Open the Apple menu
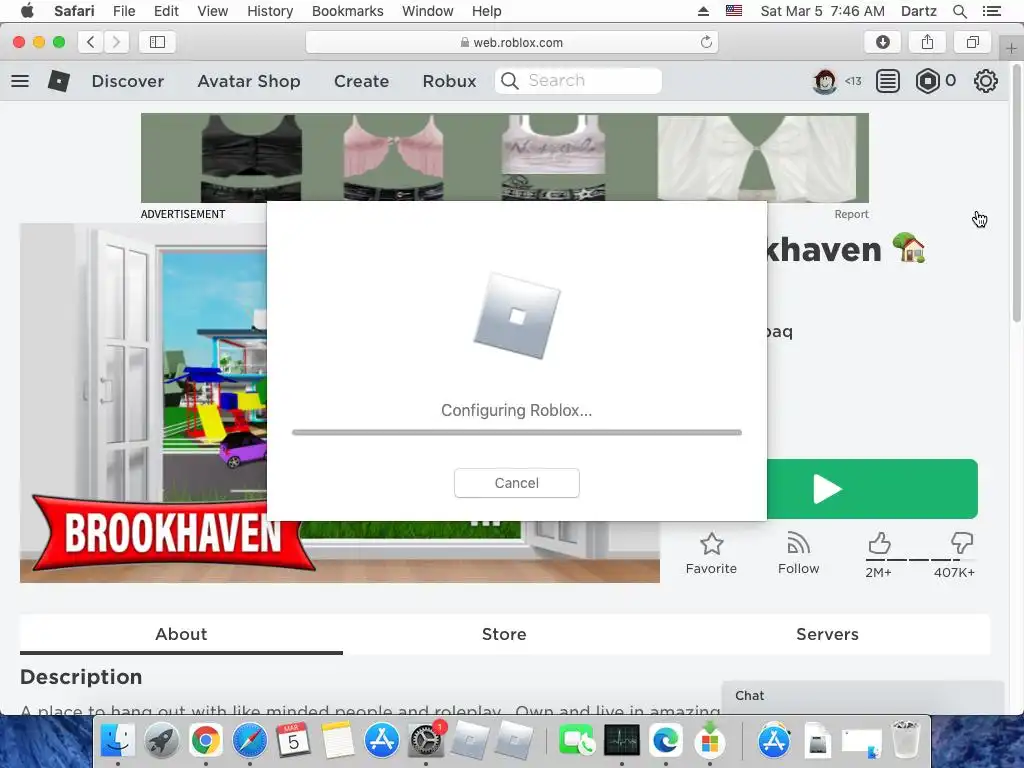Screen dimensions: 1024x768 (x=27, y=11)
